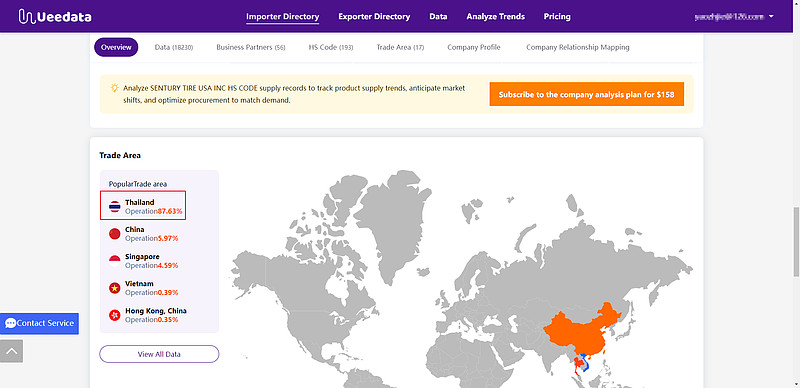Image resolution: width=800 pixels, height=388 pixels.
Task: Click the View All Data button
Action: point(159,354)
